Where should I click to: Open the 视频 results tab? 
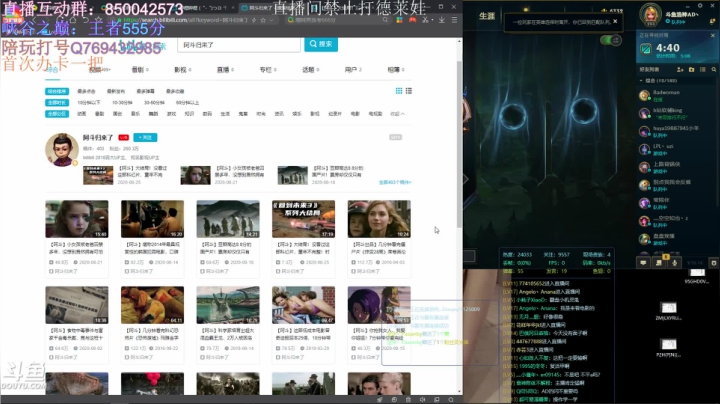[x=100, y=70]
